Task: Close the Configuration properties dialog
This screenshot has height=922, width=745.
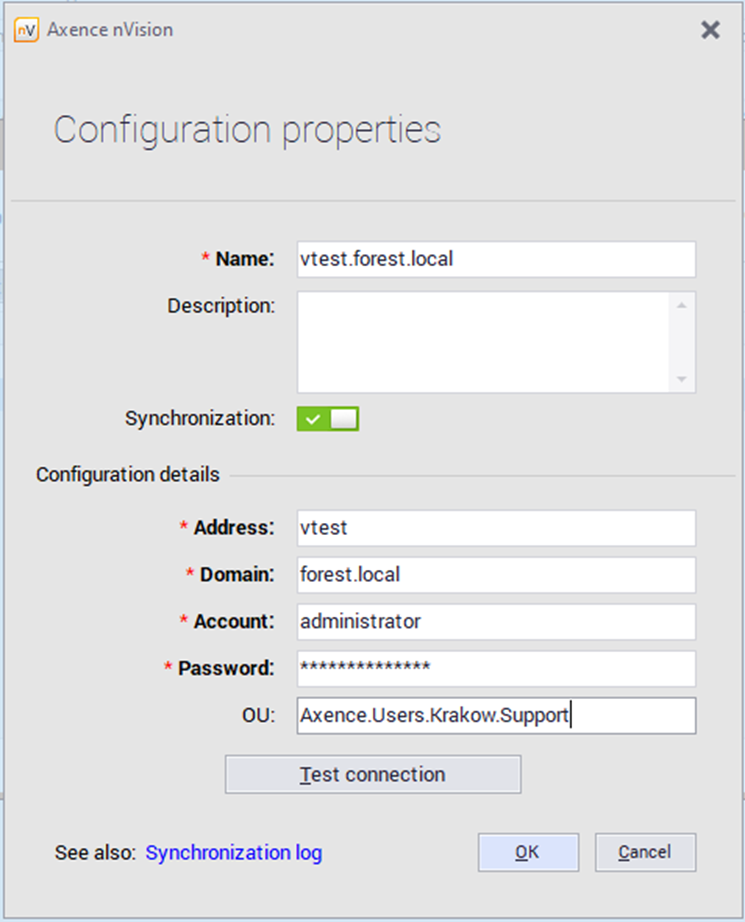Action: [710, 30]
